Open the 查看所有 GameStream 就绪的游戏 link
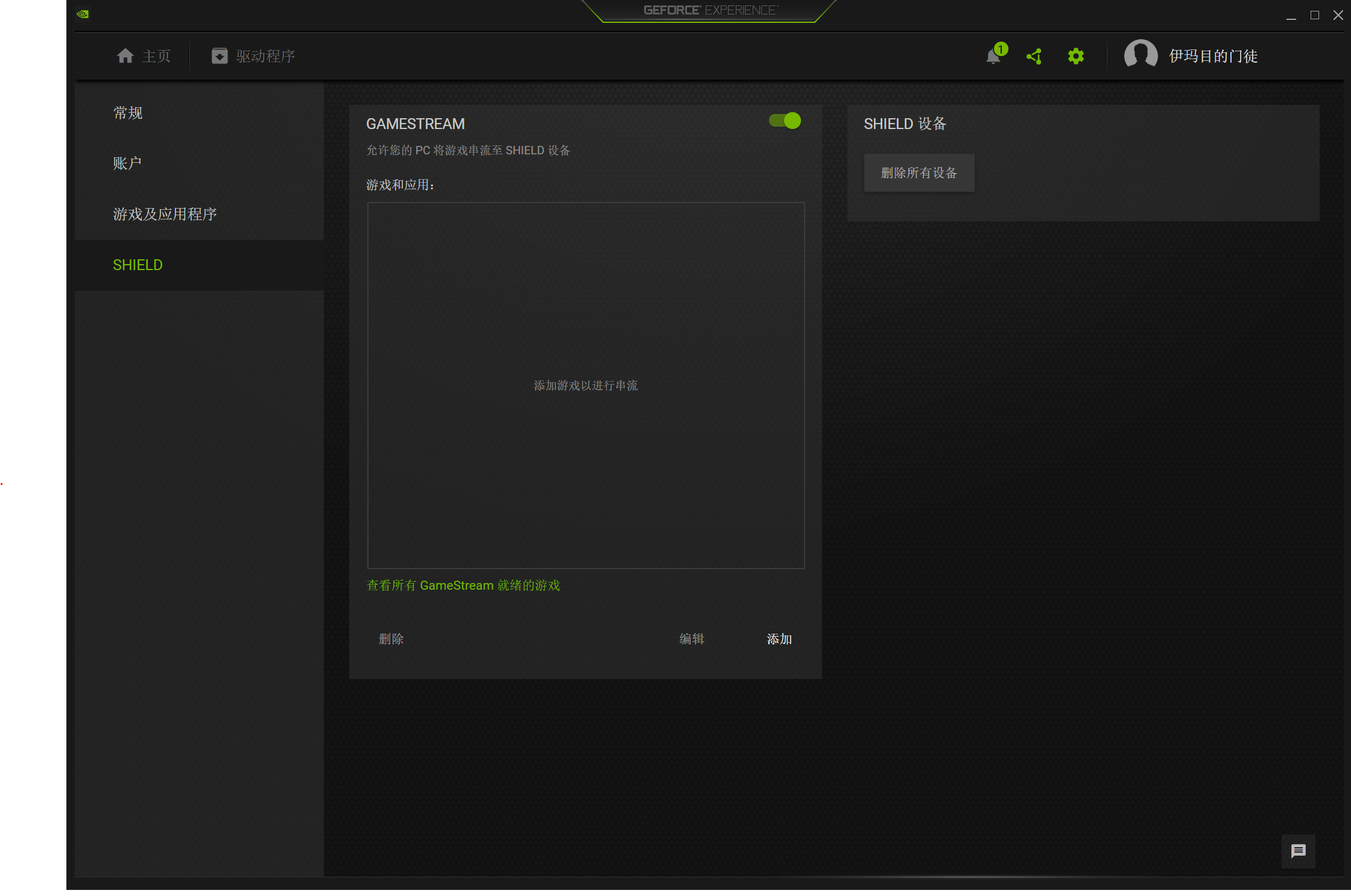This screenshot has height=896, width=1351. (x=463, y=585)
